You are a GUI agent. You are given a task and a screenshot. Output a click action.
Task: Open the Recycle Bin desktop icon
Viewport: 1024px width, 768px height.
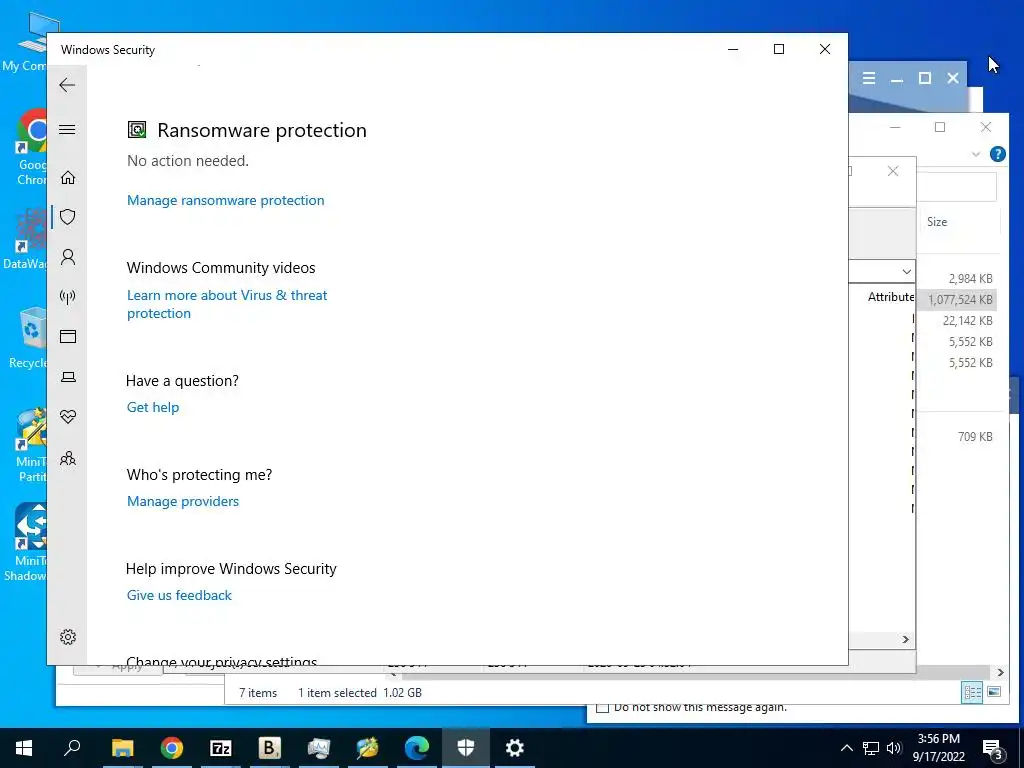point(29,339)
